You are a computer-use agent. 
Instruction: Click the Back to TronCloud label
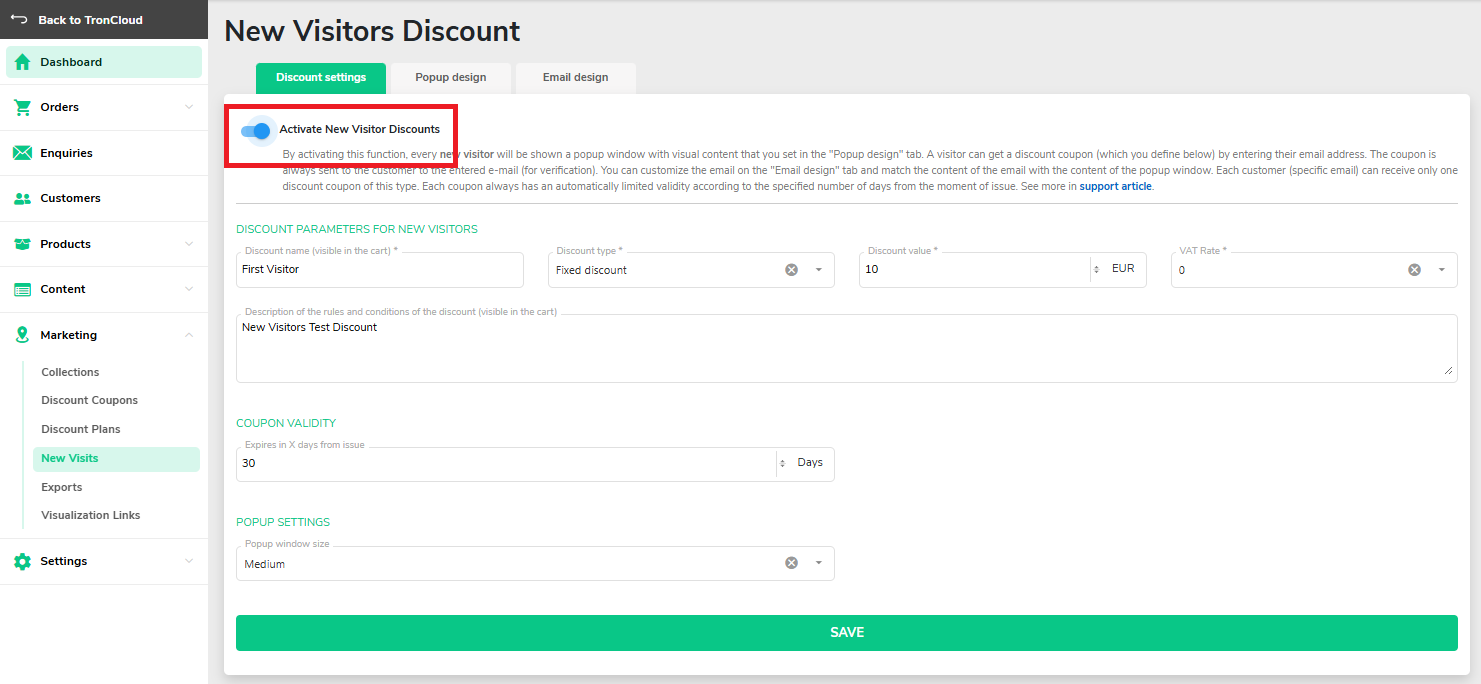tap(90, 20)
